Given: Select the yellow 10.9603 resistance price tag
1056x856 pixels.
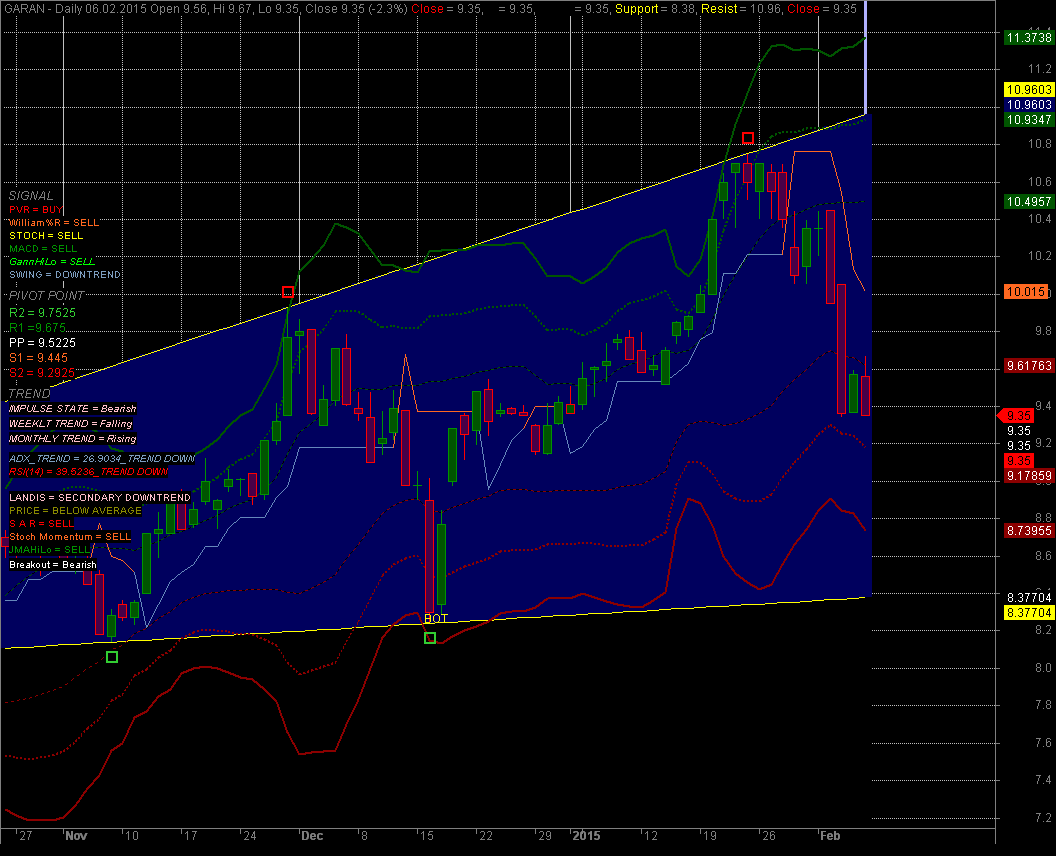Looking at the screenshot, I should tap(1028, 89).
